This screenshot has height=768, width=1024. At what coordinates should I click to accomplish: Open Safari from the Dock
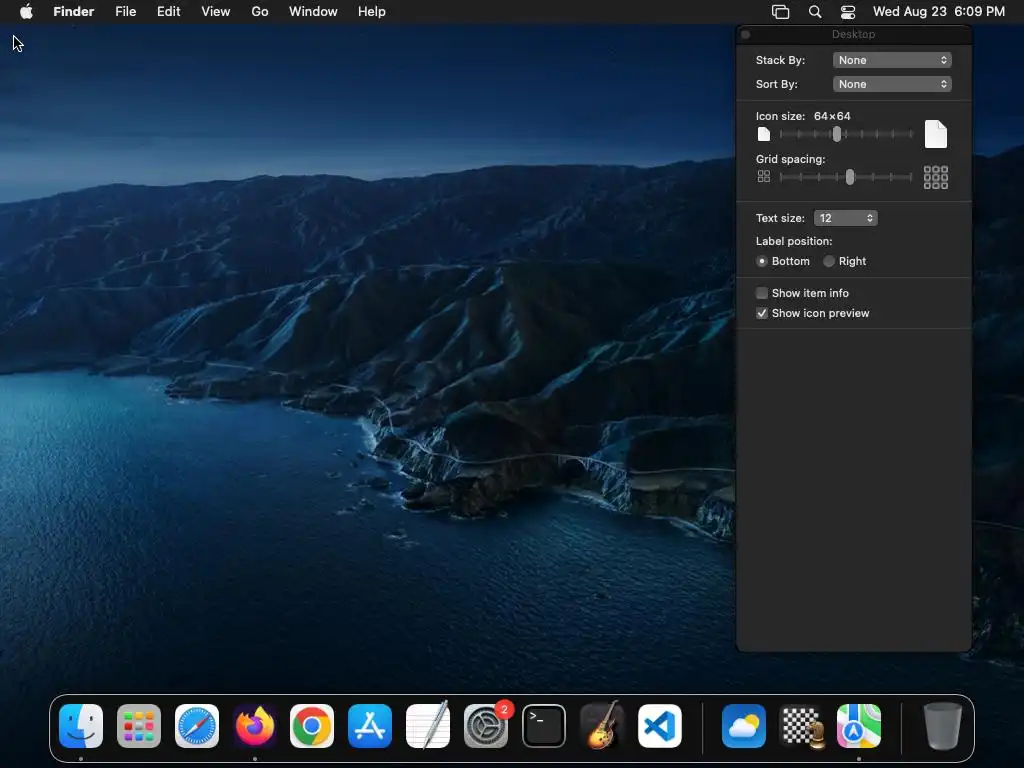click(x=197, y=726)
